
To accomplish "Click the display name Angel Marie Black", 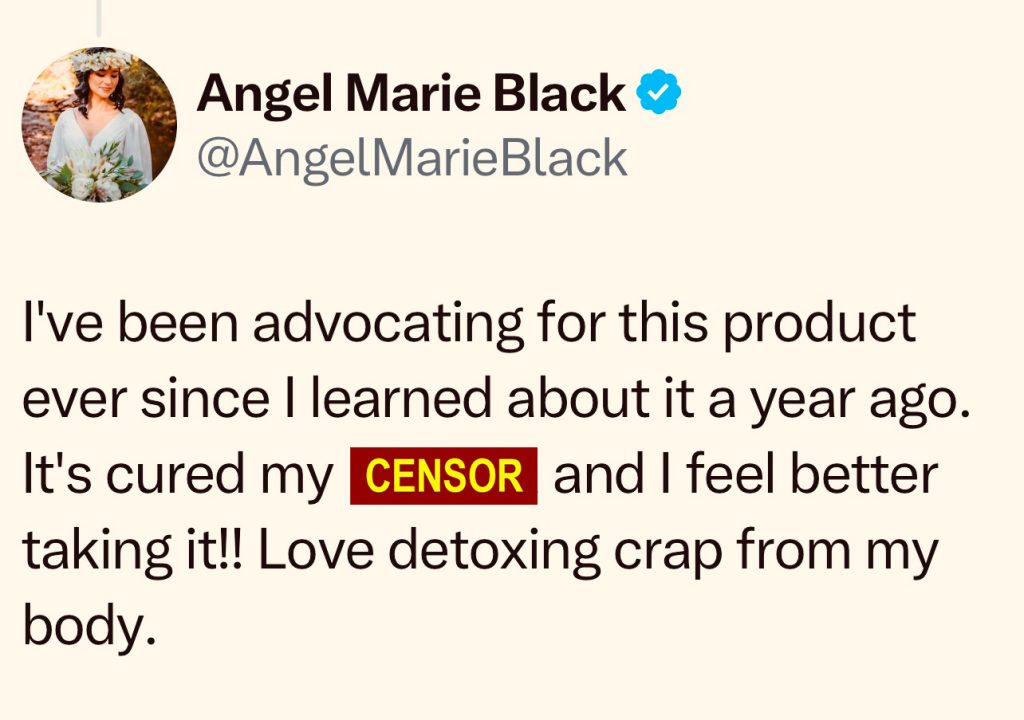I will point(411,95).
